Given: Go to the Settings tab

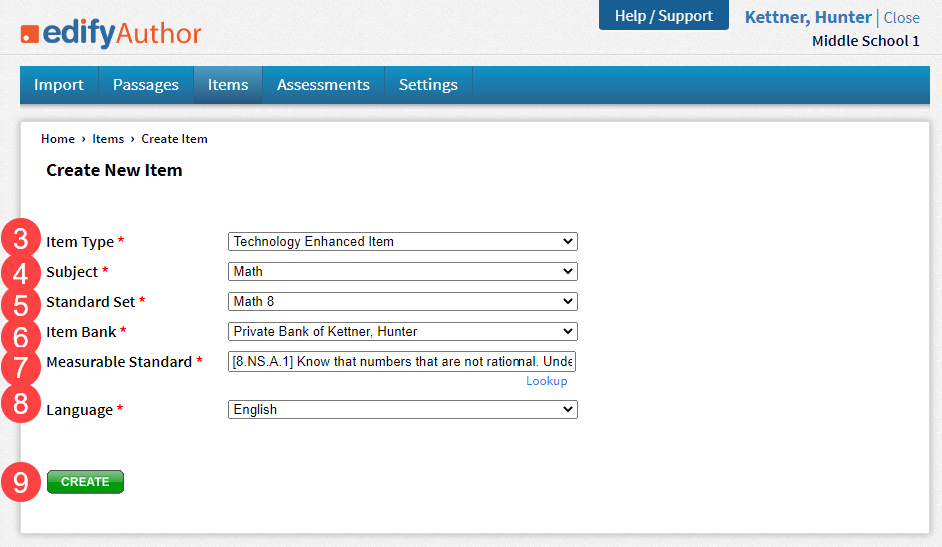Looking at the screenshot, I should click(x=428, y=85).
